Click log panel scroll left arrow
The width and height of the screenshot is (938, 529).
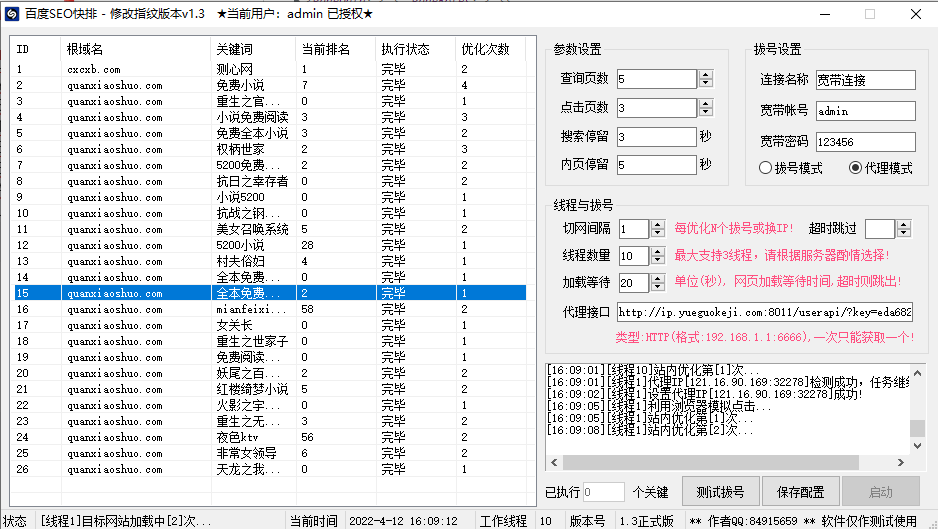[x=554, y=462]
